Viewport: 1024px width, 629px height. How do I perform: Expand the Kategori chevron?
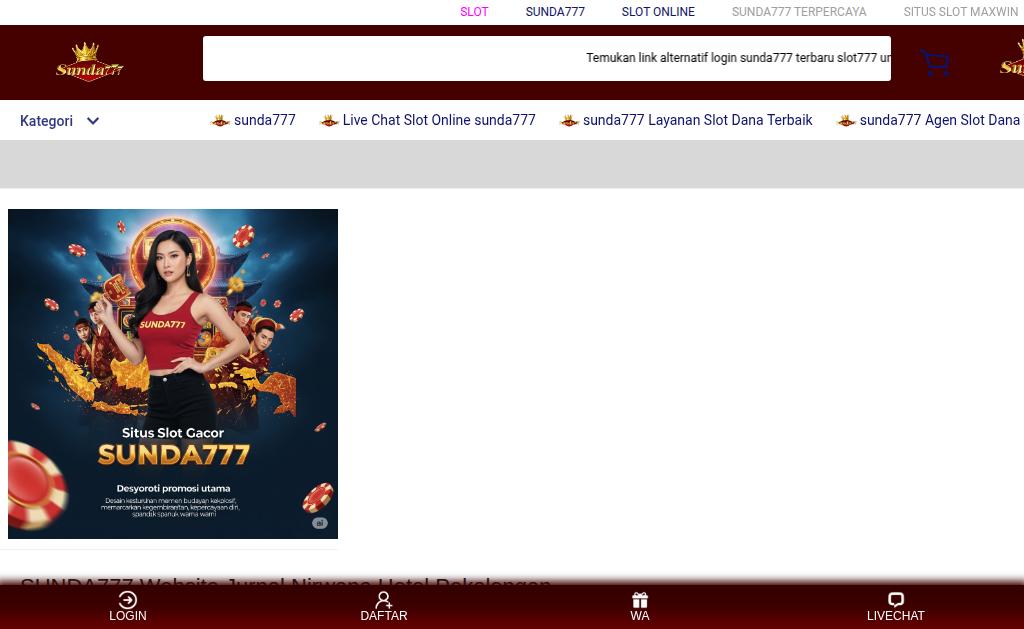93,121
